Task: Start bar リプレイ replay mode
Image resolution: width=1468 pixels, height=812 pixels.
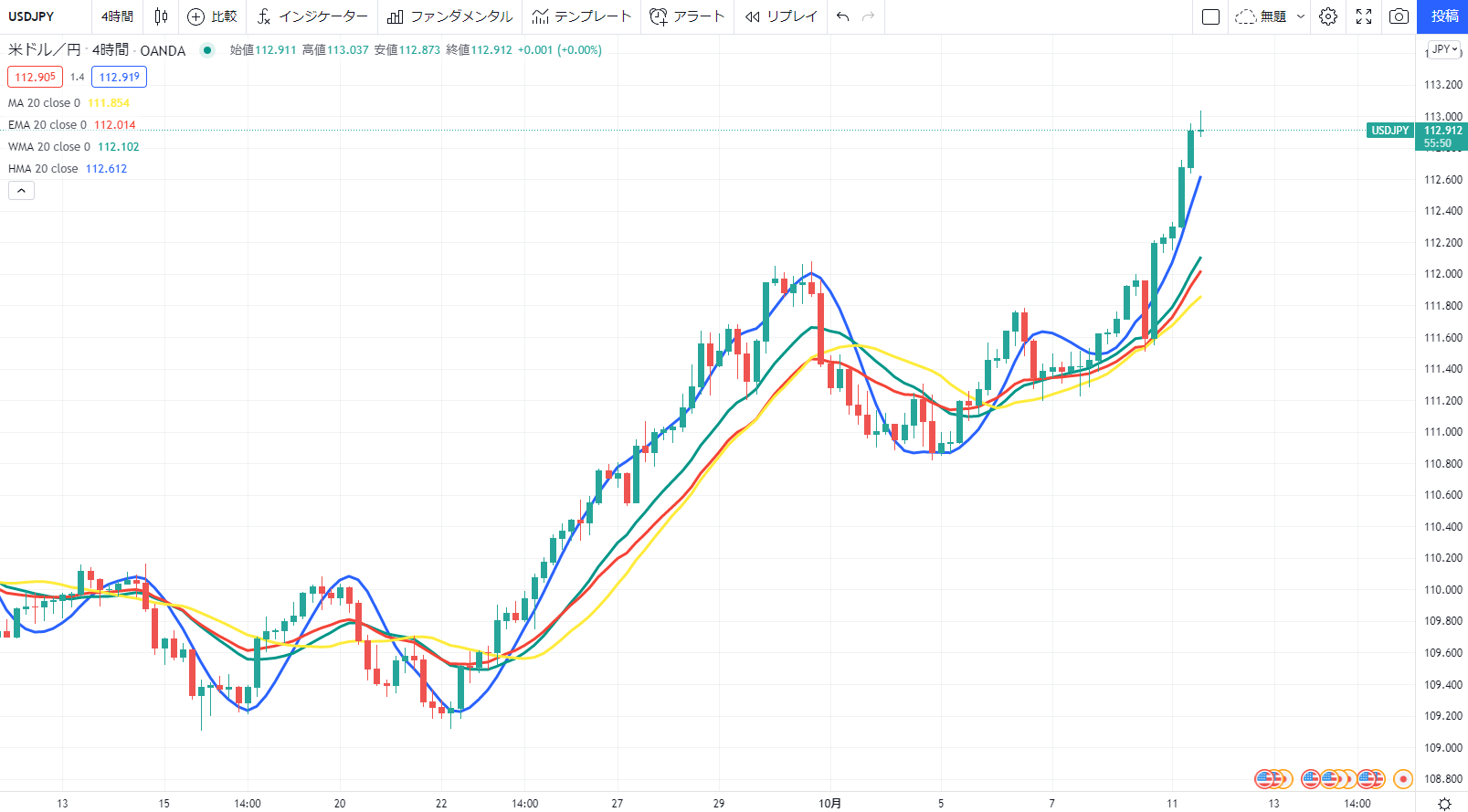Action: pyautogui.click(x=781, y=16)
